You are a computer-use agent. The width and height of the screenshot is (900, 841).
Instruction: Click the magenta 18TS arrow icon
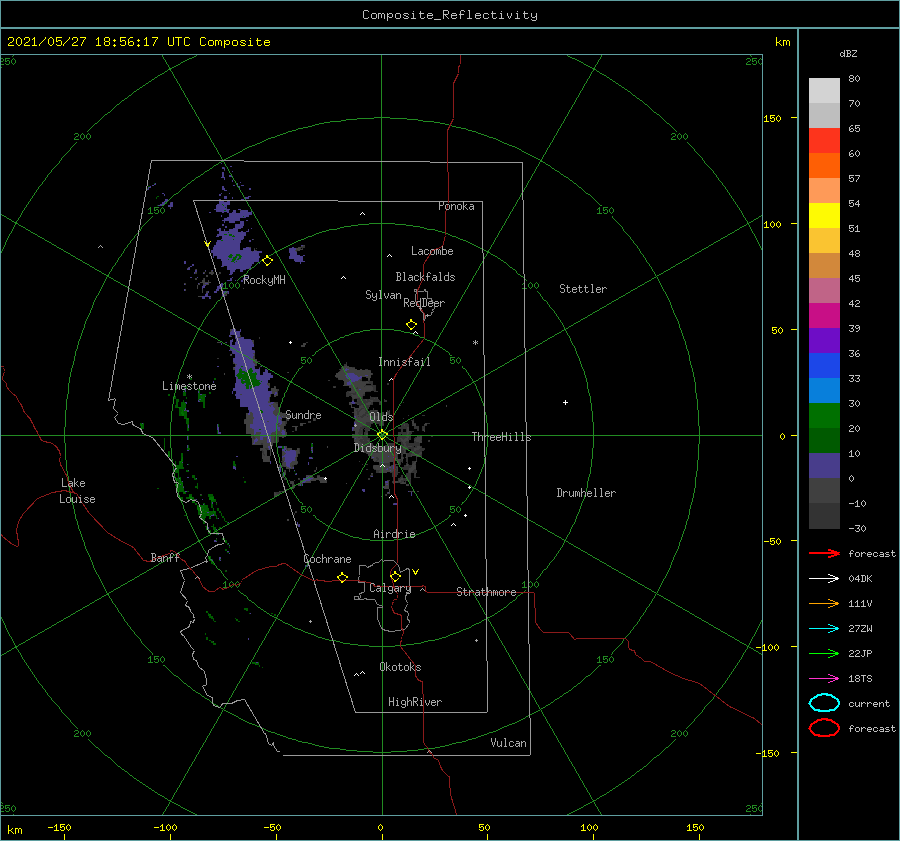(x=824, y=679)
